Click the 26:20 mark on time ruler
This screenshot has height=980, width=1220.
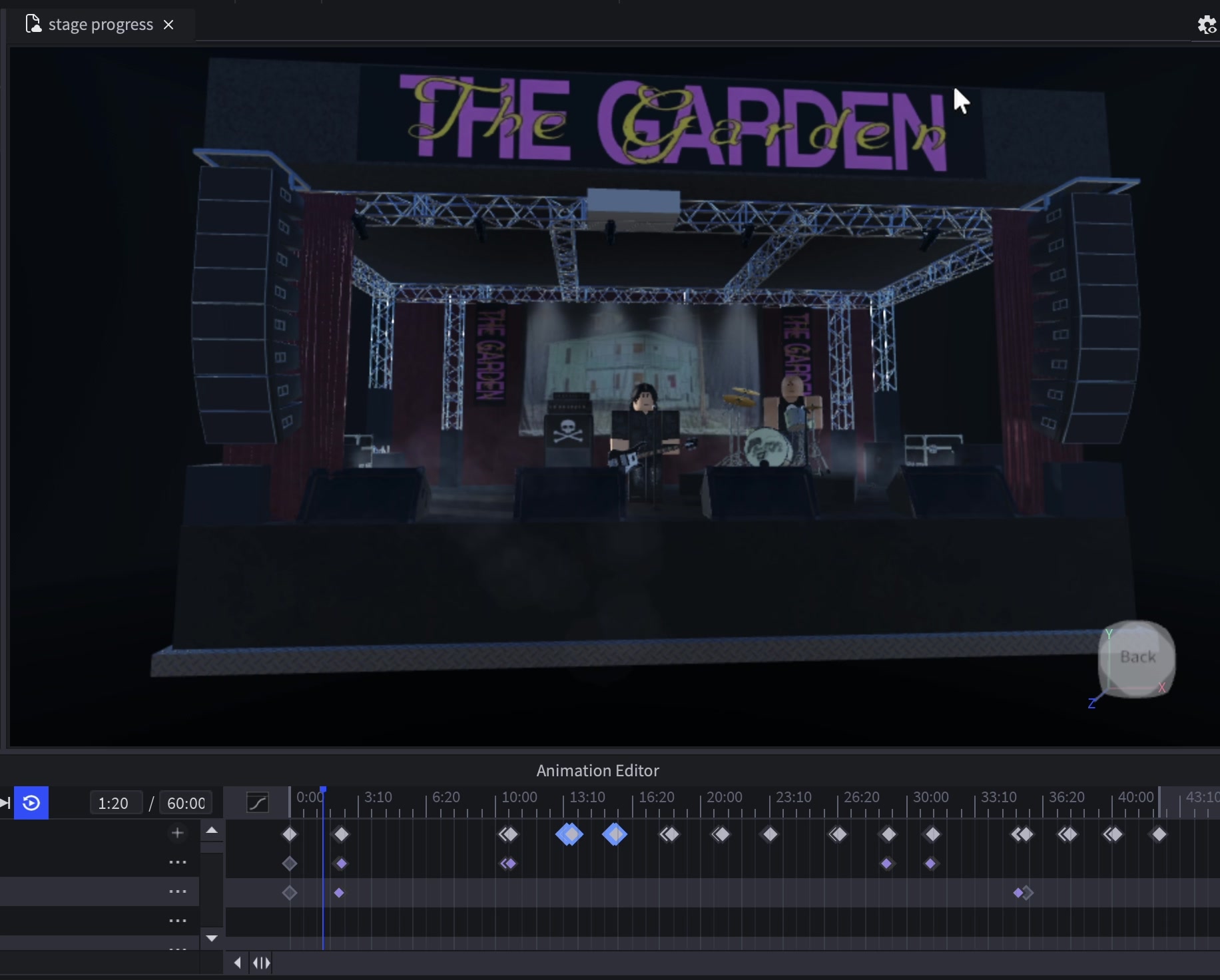pos(862,797)
